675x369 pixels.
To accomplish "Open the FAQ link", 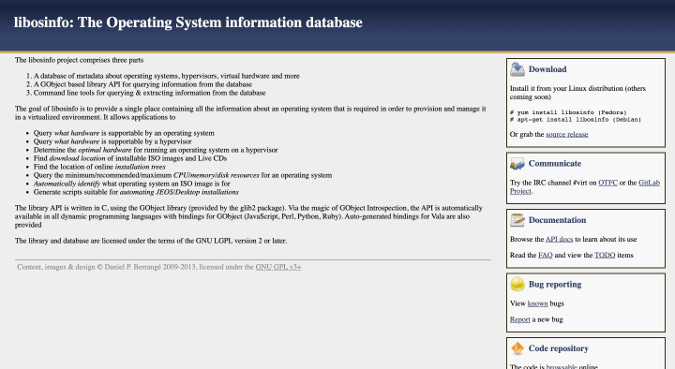I will coord(545,255).
